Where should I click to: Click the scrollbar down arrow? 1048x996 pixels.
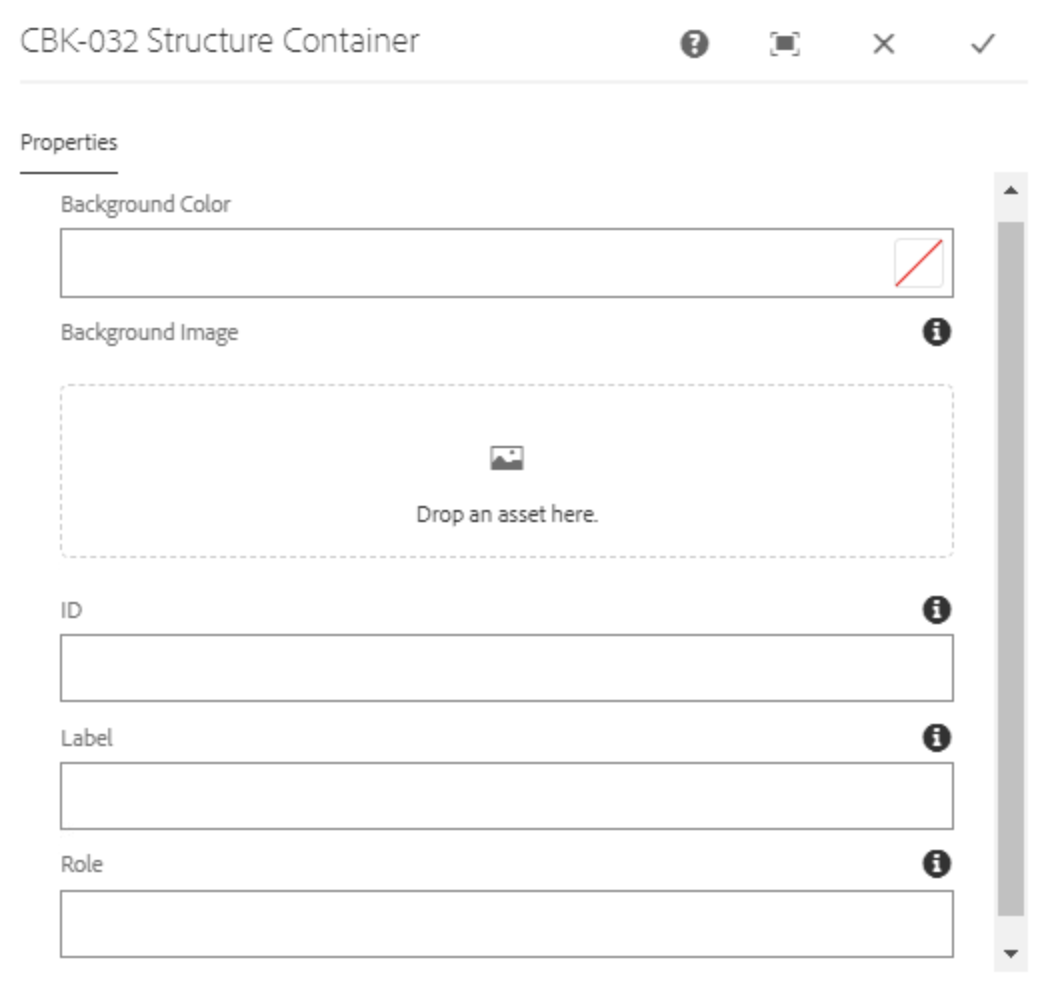(1011, 954)
